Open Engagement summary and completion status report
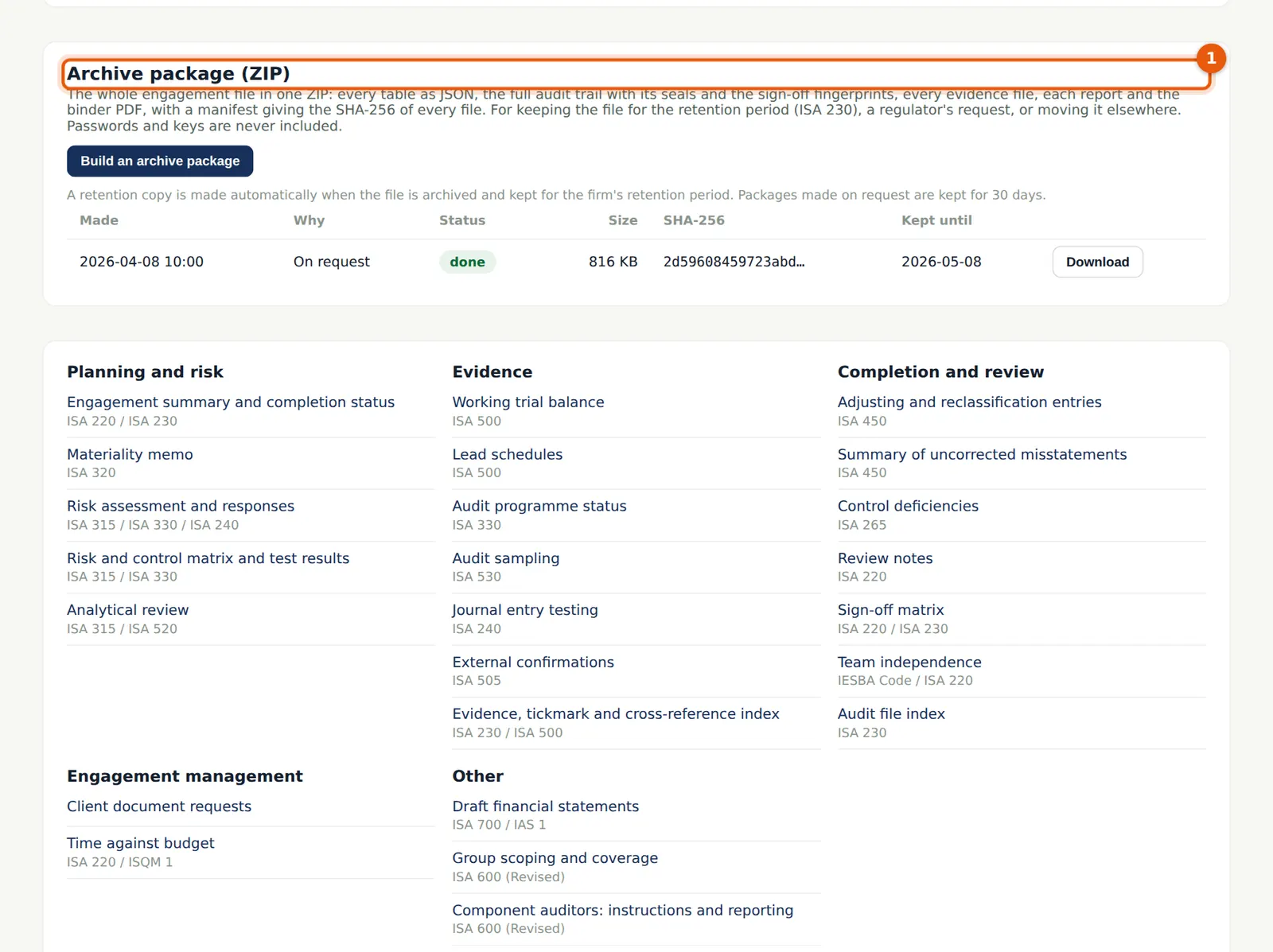This screenshot has height=952, width=1273. [x=231, y=402]
